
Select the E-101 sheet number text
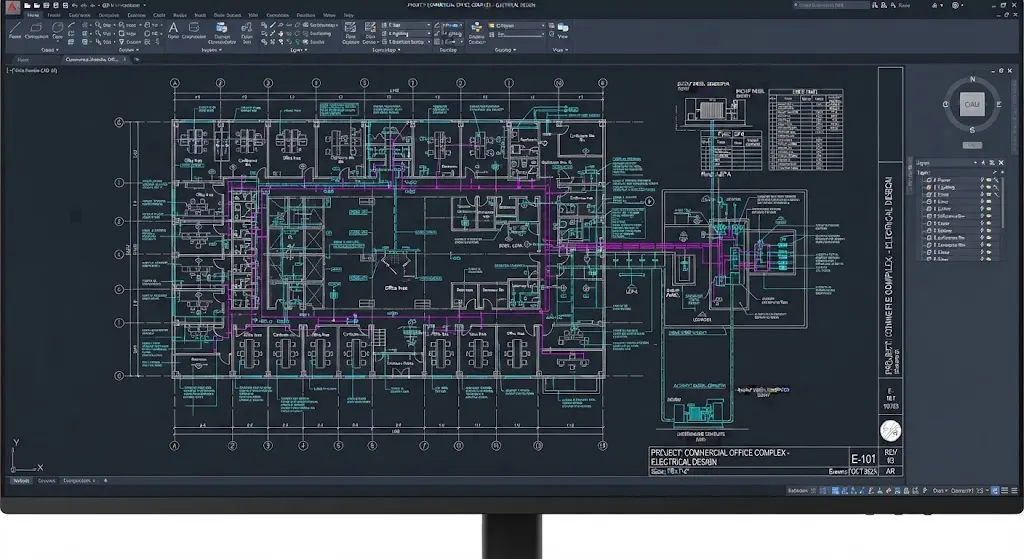[x=863, y=458]
